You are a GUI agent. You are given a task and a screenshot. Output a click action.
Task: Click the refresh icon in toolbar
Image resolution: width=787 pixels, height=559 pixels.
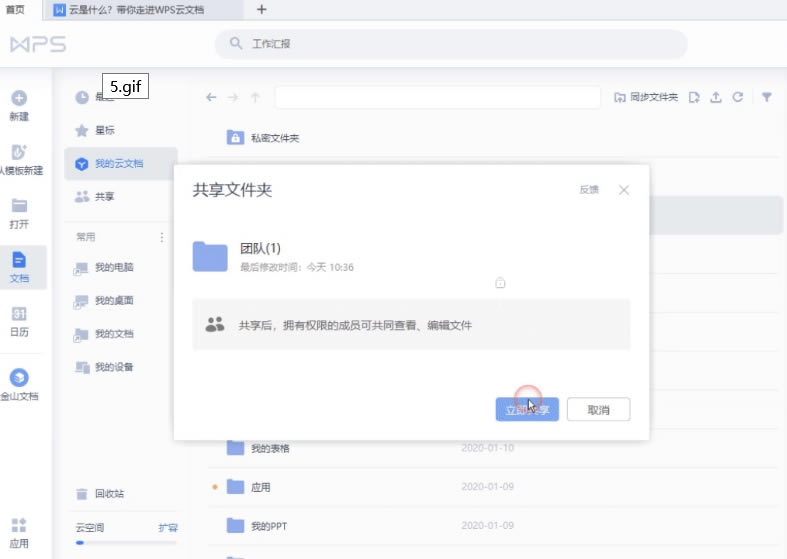(x=738, y=97)
